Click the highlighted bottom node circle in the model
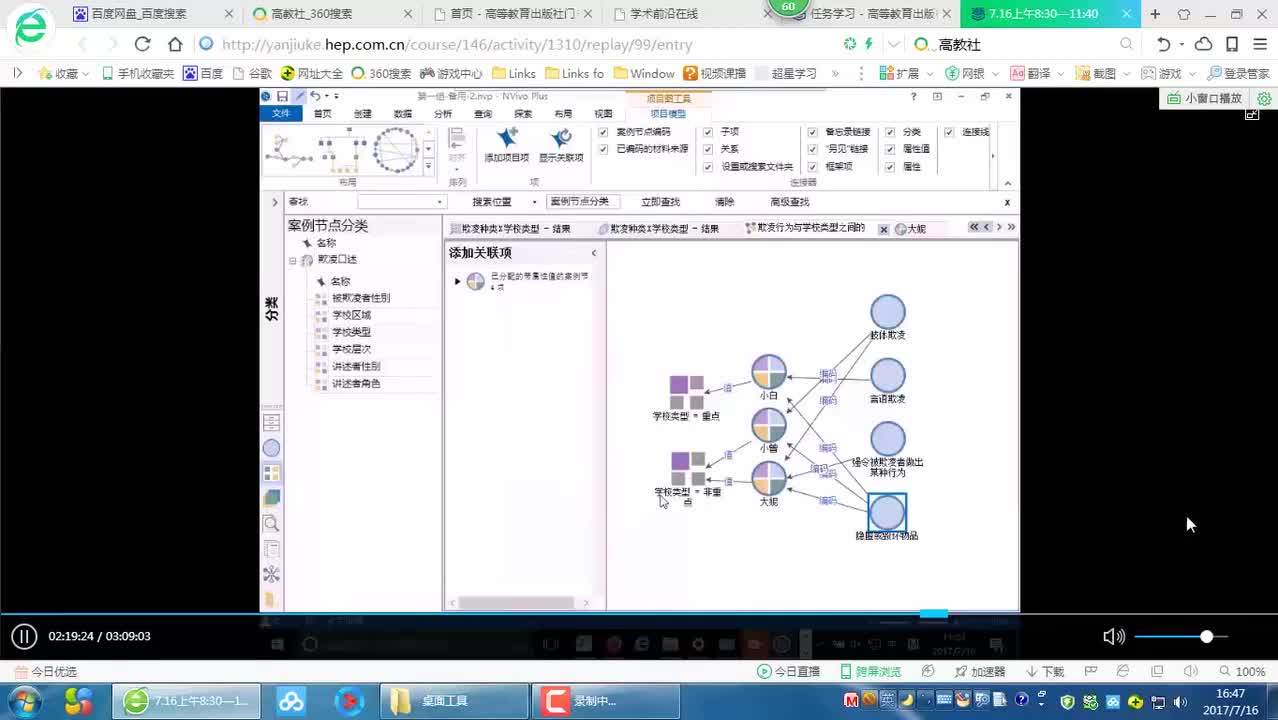Viewport: 1278px width, 720px height. pos(887,512)
